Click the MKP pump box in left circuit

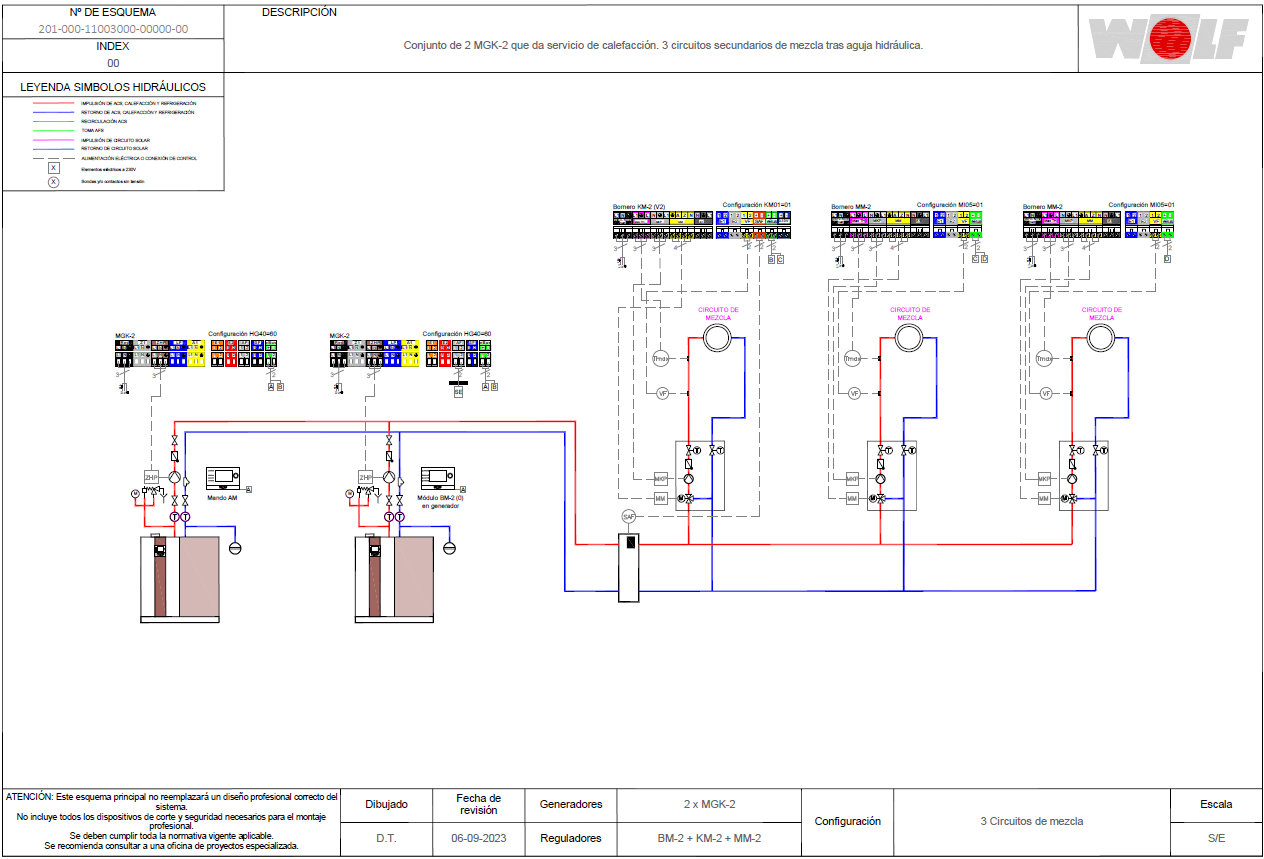tap(660, 478)
